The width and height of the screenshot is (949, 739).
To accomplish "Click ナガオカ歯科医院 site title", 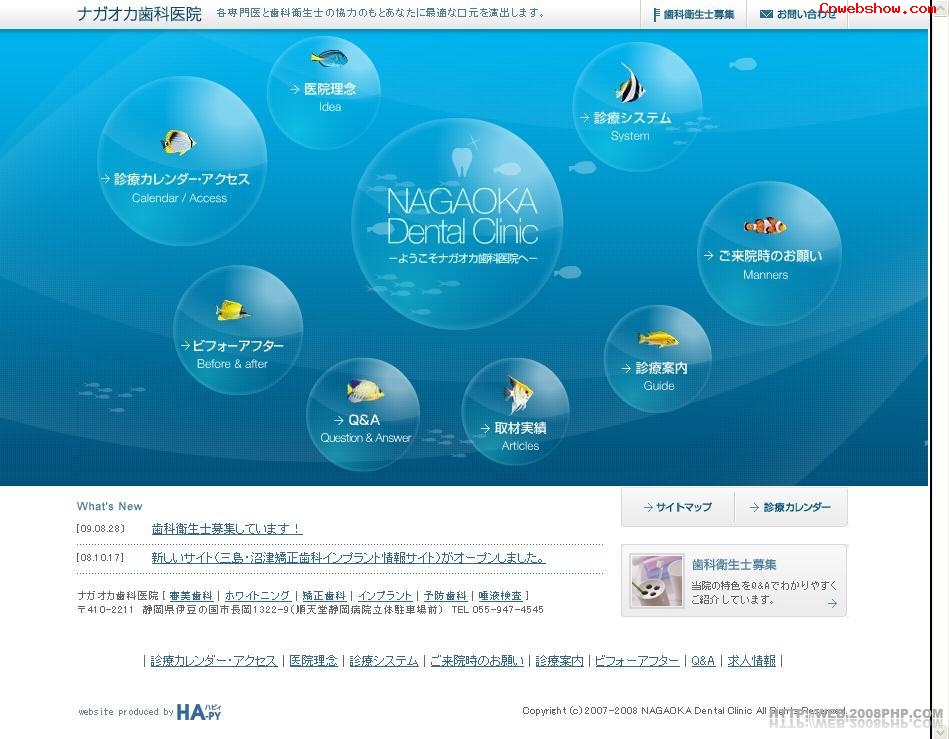I will tap(139, 14).
